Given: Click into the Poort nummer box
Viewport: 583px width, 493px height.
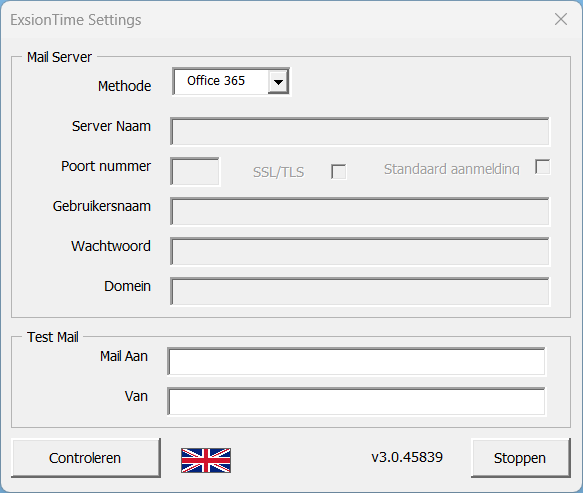Looking at the screenshot, I should pos(195,171).
